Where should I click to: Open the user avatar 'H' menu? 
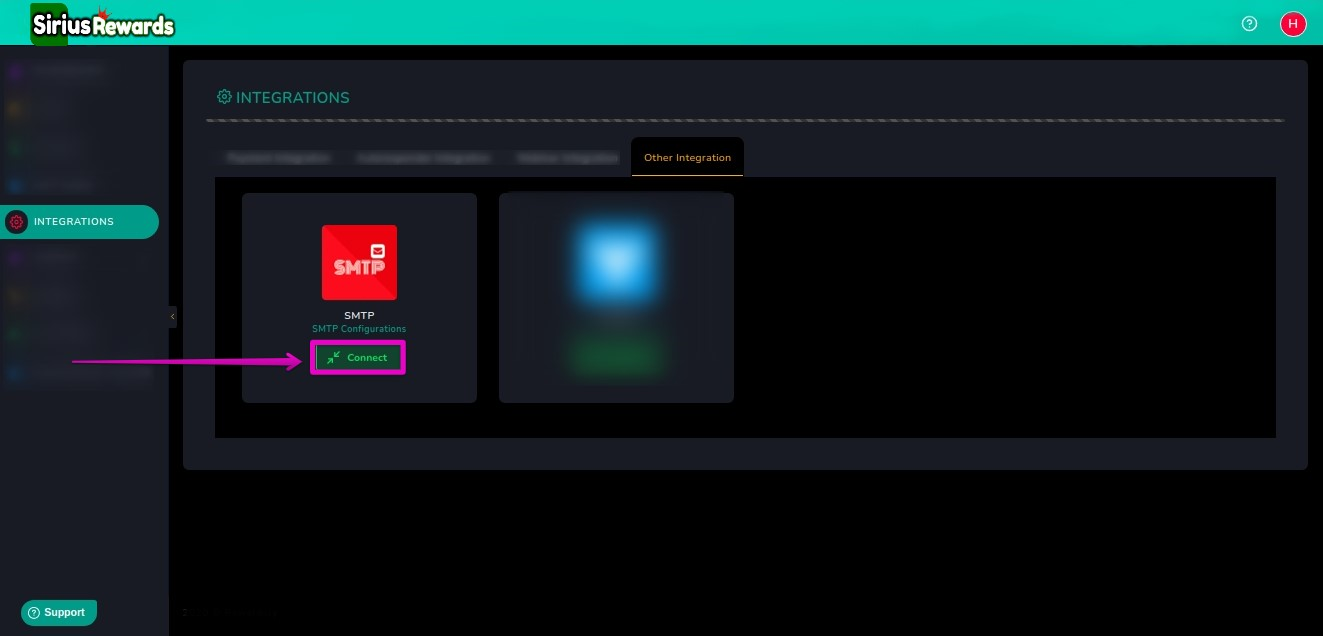[1293, 24]
